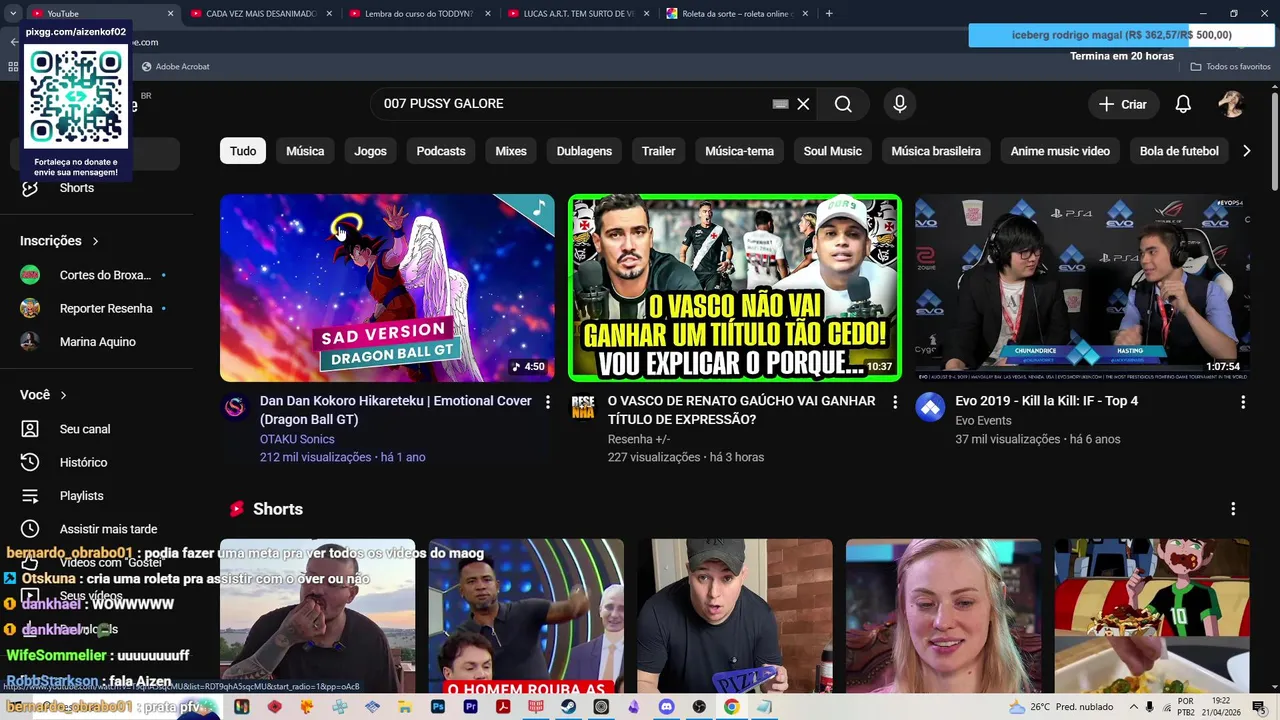
Task: Switch to Roleta da sorte browser tab
Action: coord(737,14)
